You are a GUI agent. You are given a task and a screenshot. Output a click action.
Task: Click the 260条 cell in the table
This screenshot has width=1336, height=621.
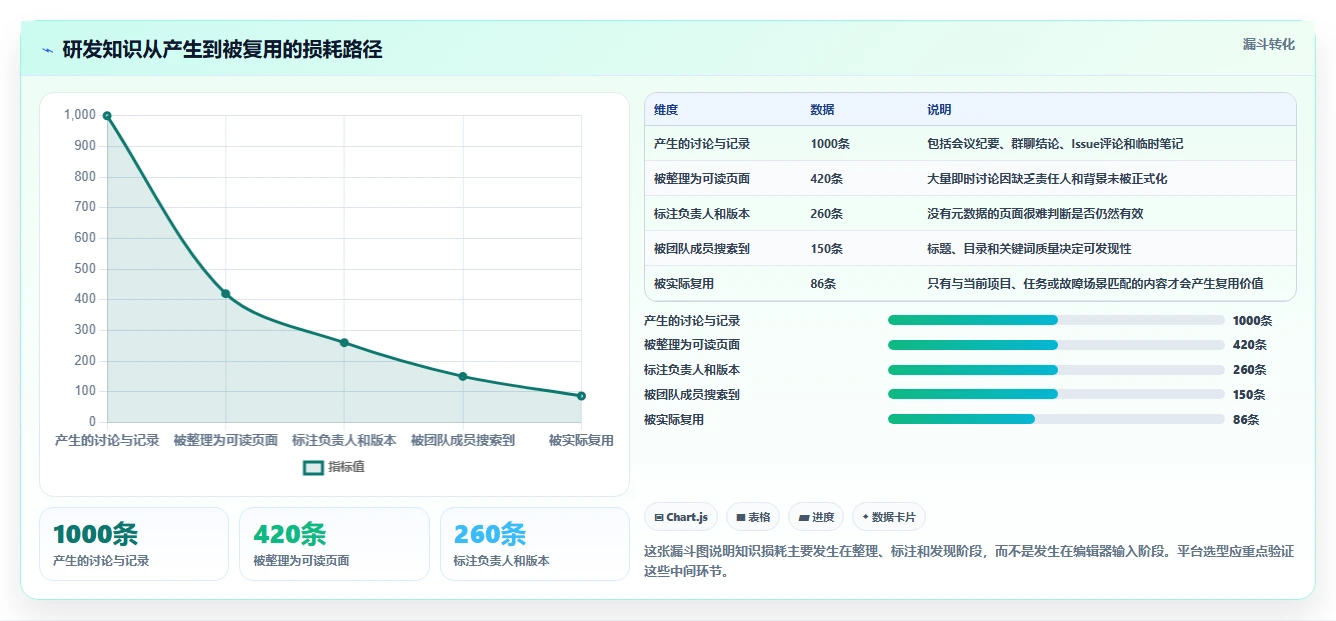point(827,214)
